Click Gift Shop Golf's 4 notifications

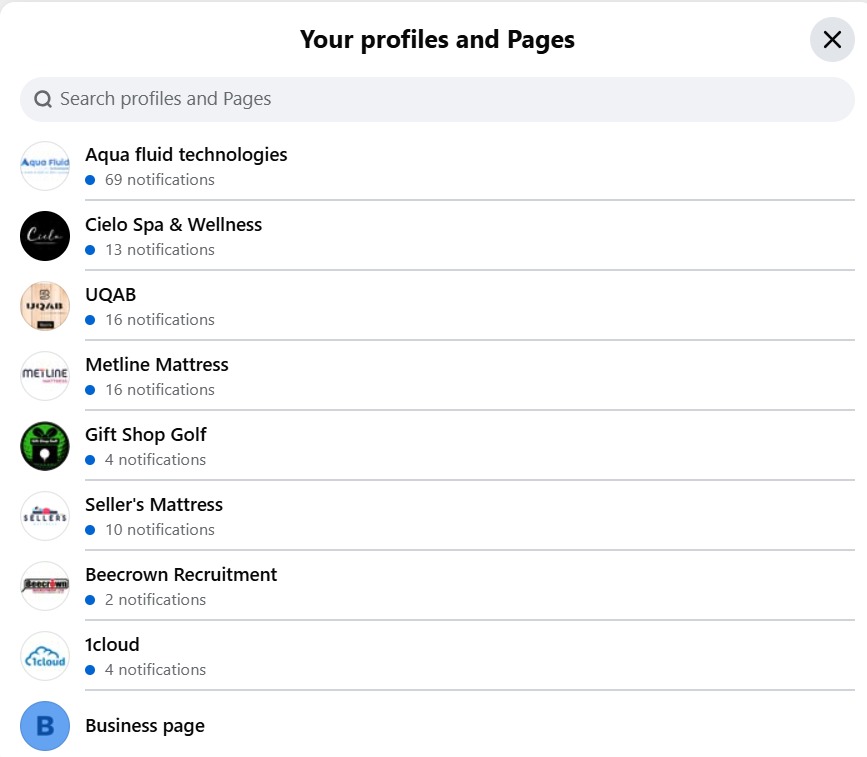click(x=155, y=460)
